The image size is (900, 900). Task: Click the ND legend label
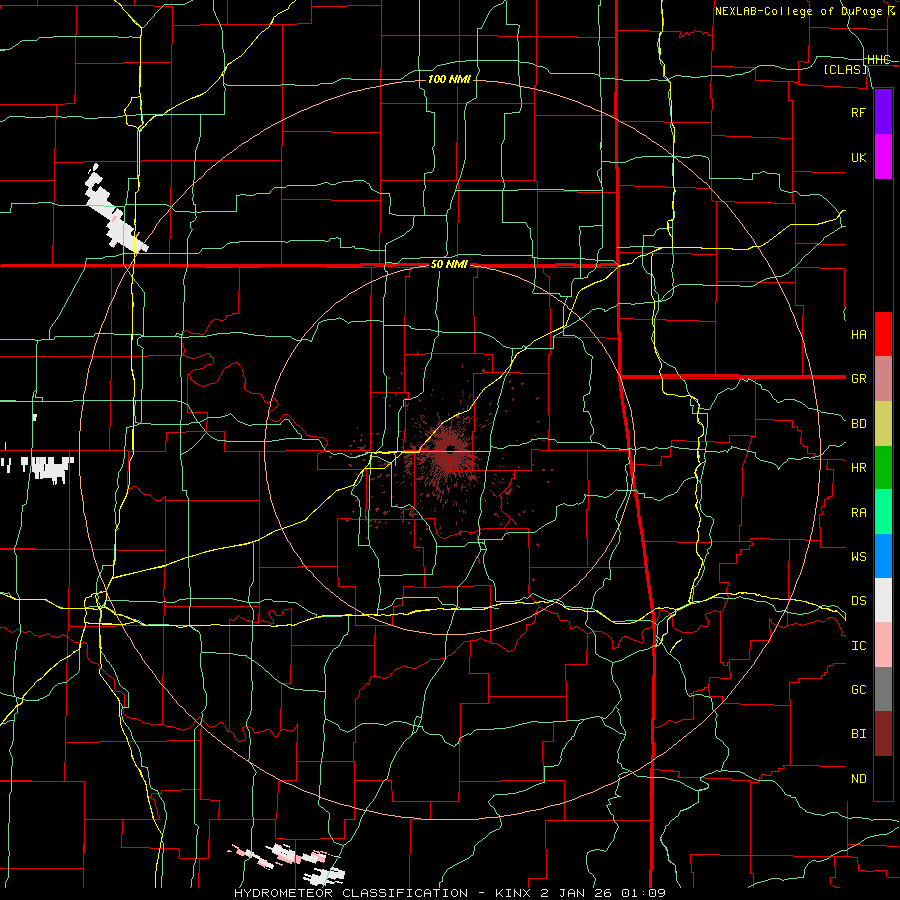(859, 779)
